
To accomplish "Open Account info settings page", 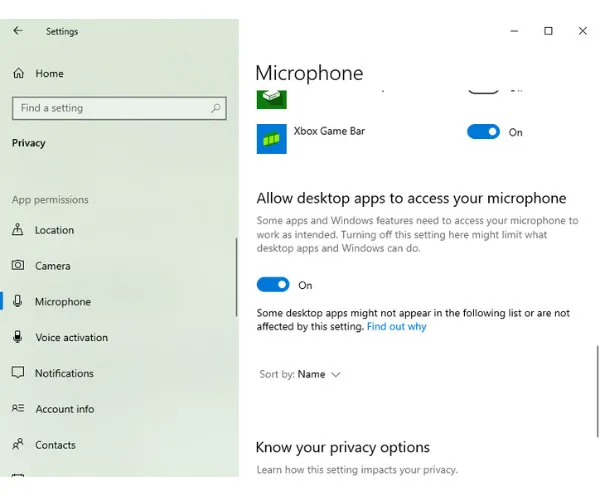I will [64, 409].
